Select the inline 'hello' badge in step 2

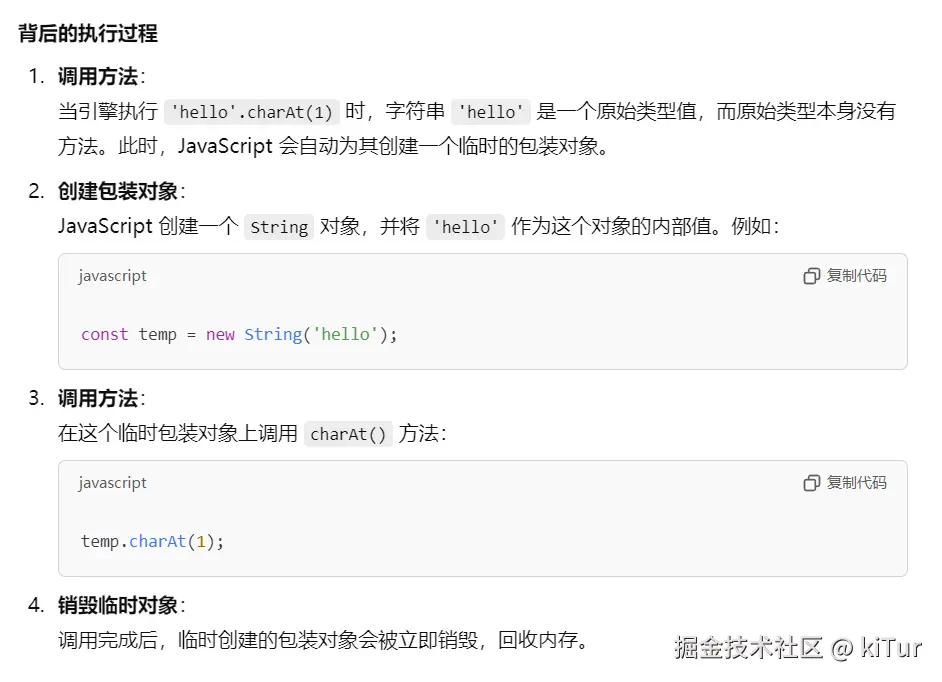point(465,227)
